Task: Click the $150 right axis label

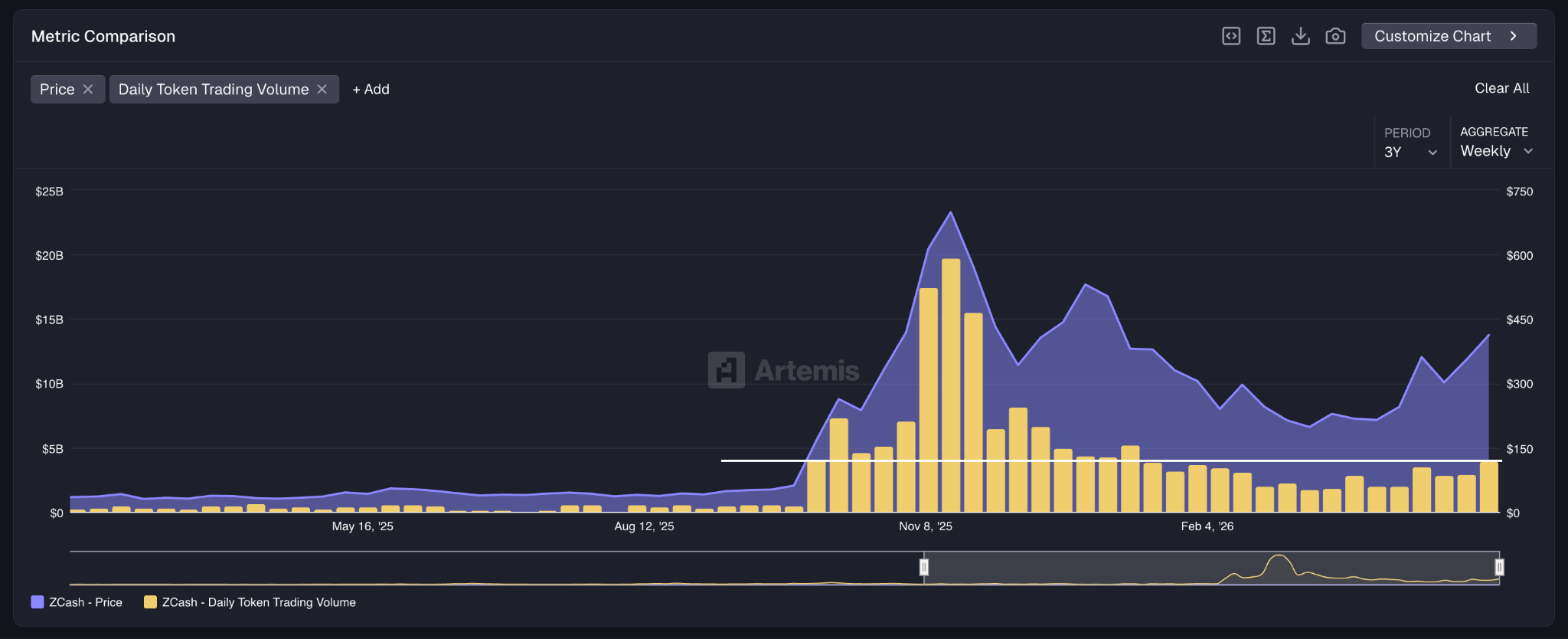Action: (1520, 449)
